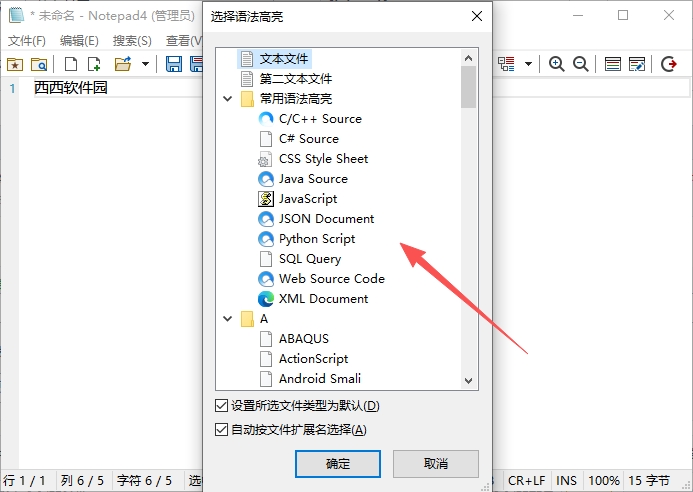The height and width of the screenshot is (492, 693).
Task: Open the 编辑(E) menu
Action: pyautogui.click(x=79, y=41)
